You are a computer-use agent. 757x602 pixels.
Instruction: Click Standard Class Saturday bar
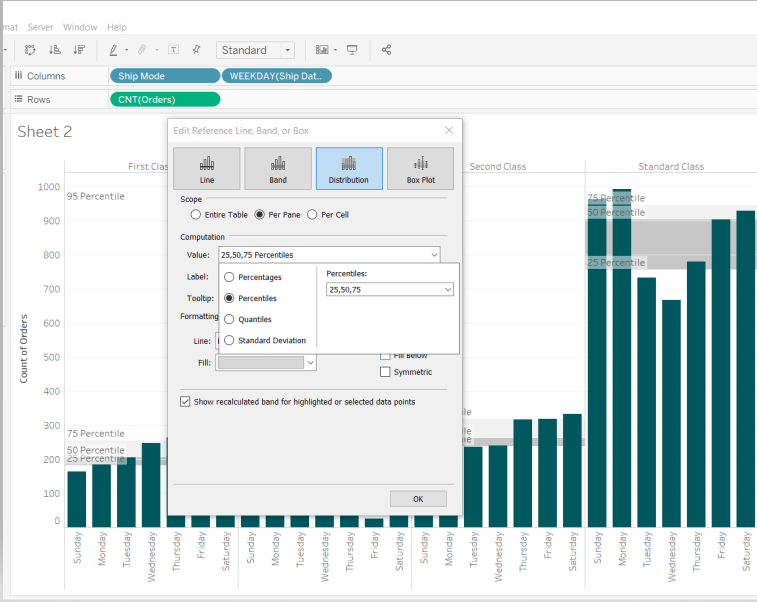(746, 369)
